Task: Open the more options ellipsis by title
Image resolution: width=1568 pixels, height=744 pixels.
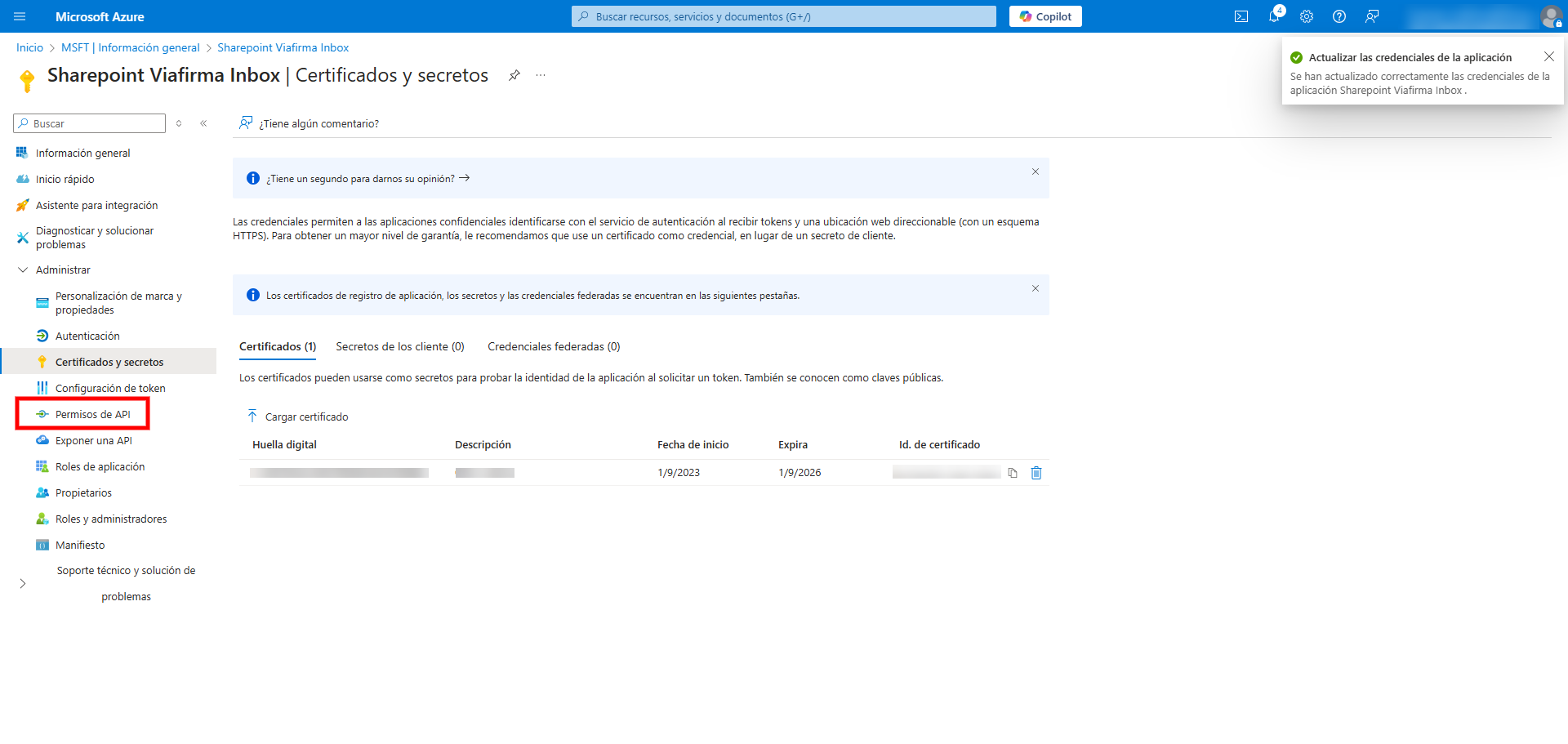Action: [541, 75]
